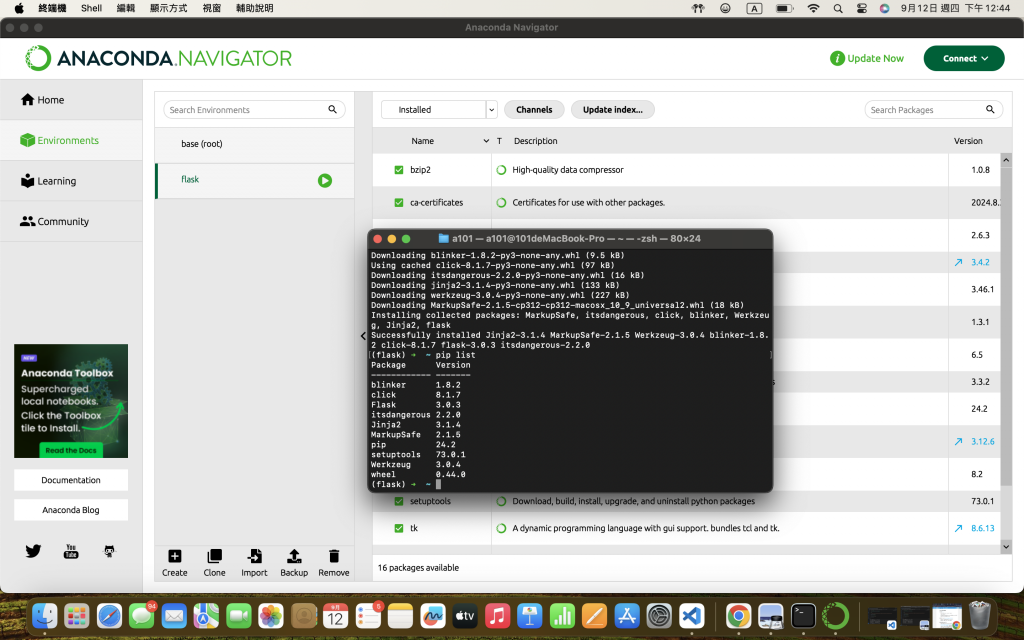Open the 編輯 menu in menu bar
This screenshot has width=1024, height=640.
pyautogui.click(x=125, y=8)
